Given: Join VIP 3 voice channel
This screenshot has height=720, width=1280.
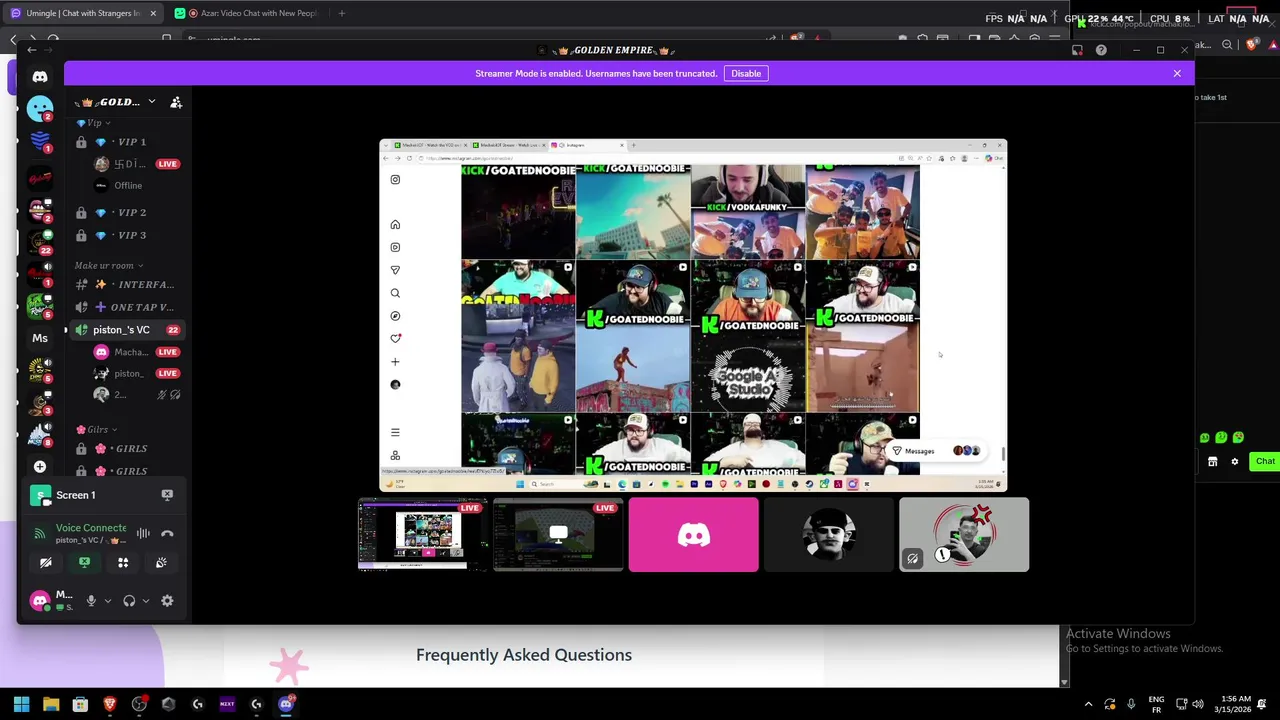Looking at the screenshot, I should click(x=126, y=235).
